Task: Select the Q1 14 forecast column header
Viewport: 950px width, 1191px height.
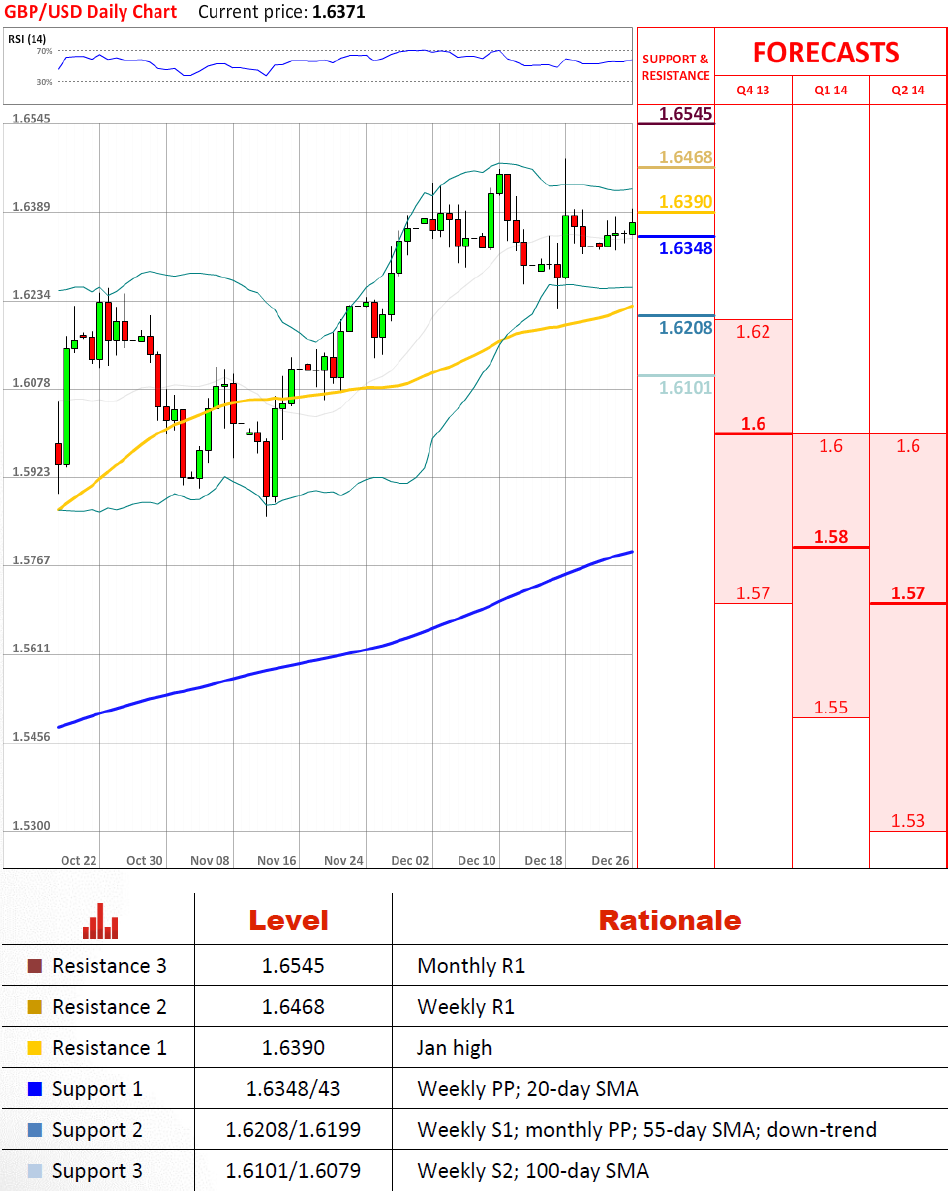Action: [x=831, y=90]
